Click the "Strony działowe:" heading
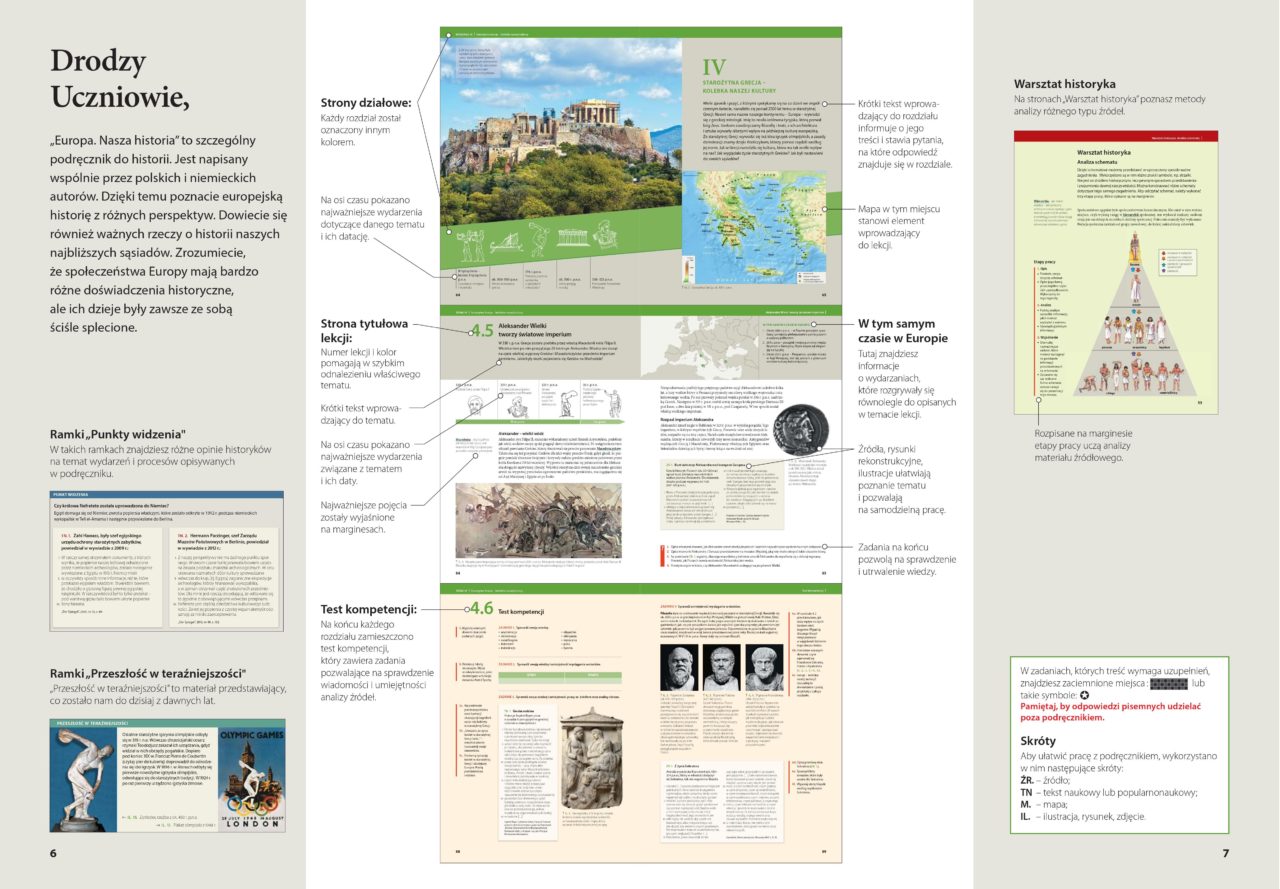 tap(366, 103)
